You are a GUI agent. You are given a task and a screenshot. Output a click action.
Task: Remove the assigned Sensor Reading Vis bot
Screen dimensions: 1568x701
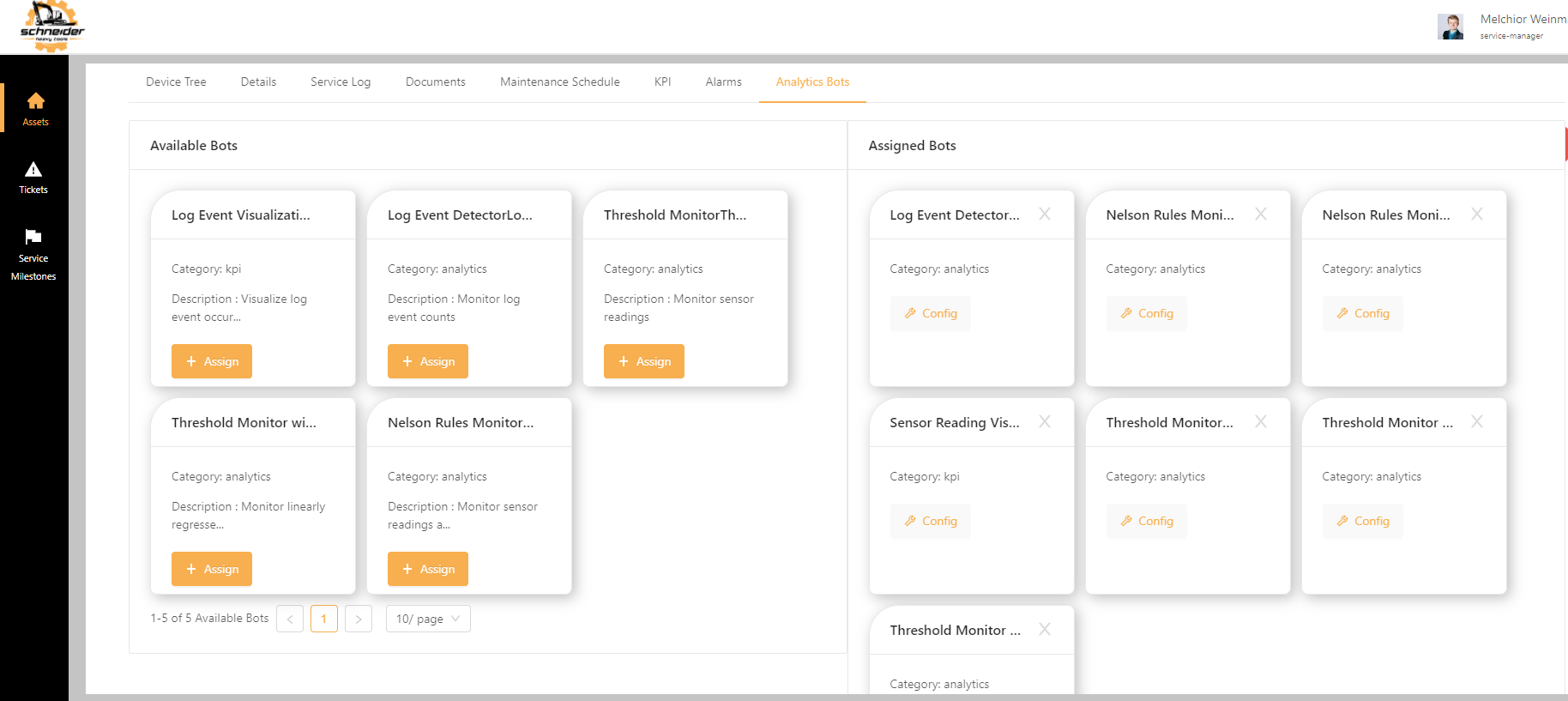tap(1045, 421)
